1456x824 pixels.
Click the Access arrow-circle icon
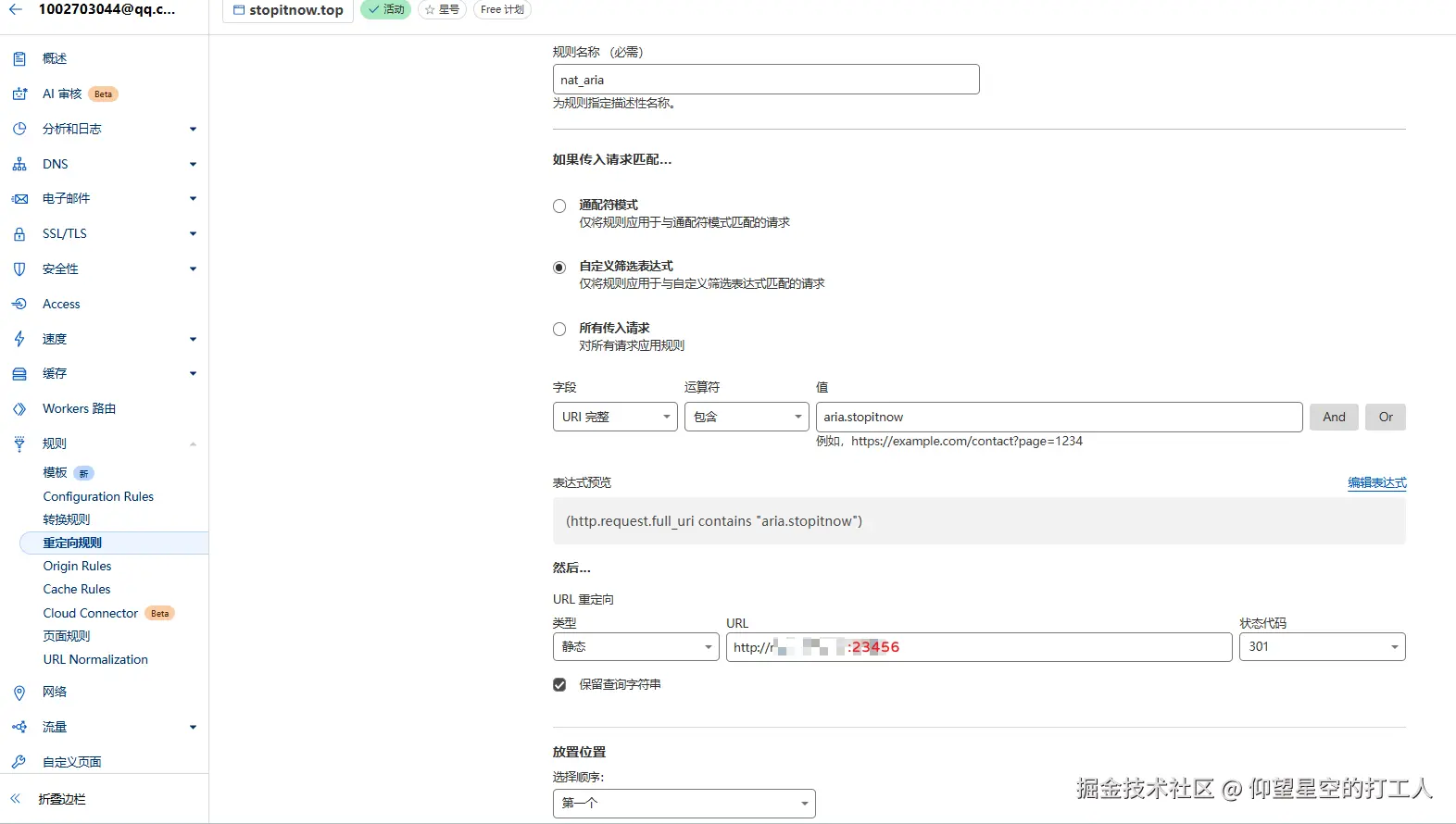(19, 304)
